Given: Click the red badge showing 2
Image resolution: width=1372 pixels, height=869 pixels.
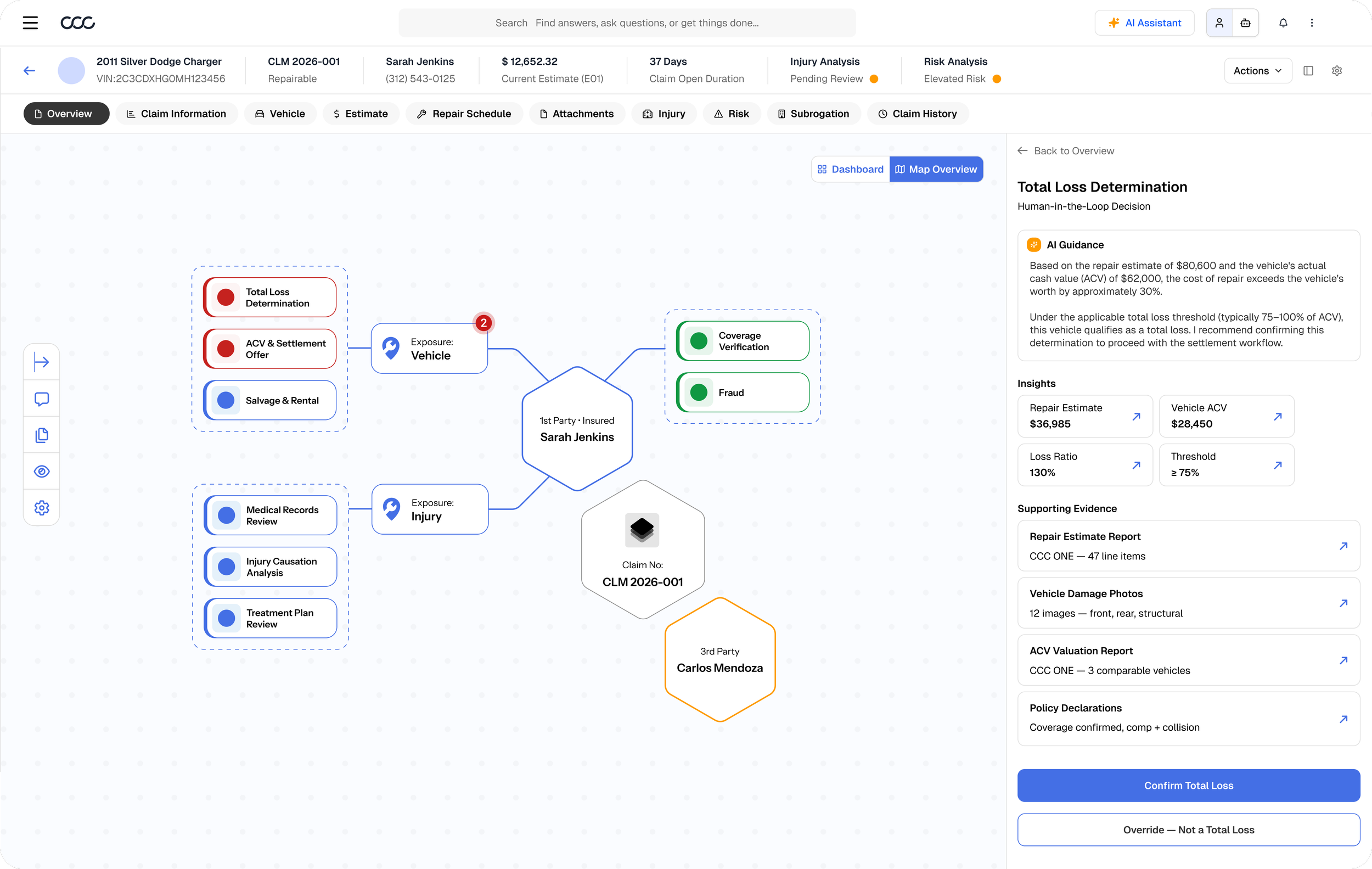Looking at the screenshot, I should tap(483, 323).
